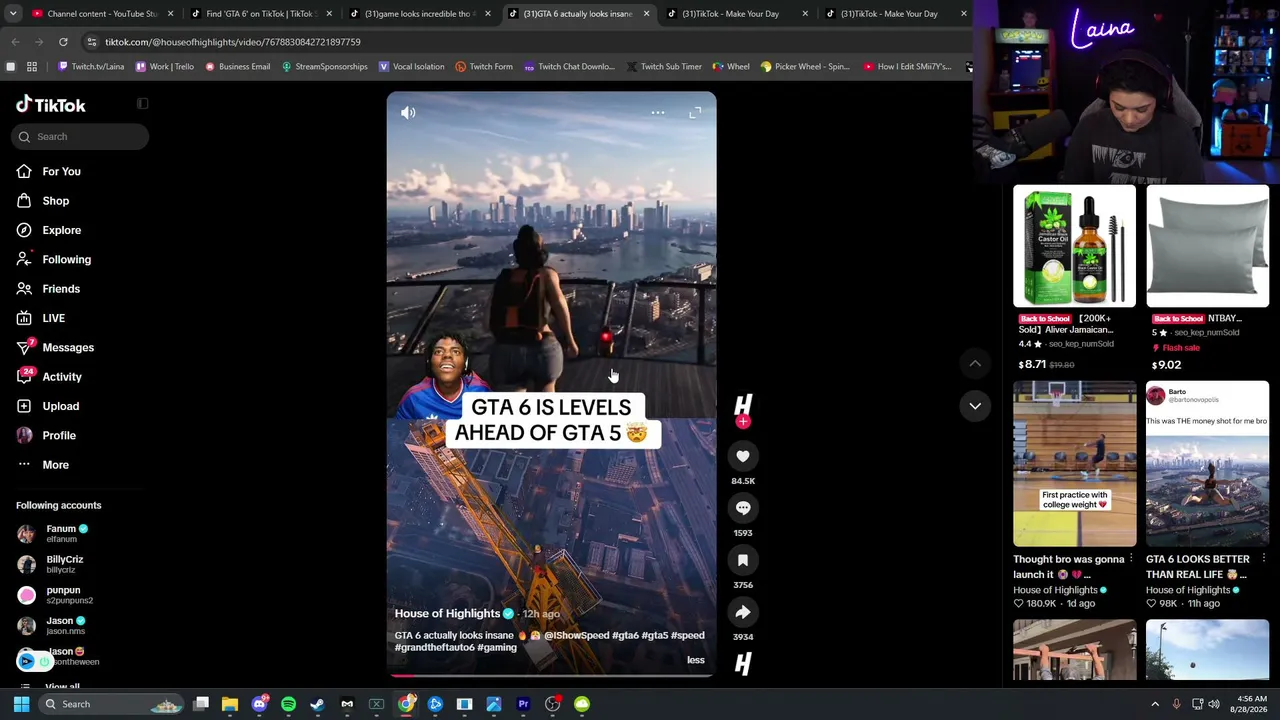Click the TikTok logo
The width and height of the screenshot is (1280, 720).
pyautogui.click(x=51, y=105)
